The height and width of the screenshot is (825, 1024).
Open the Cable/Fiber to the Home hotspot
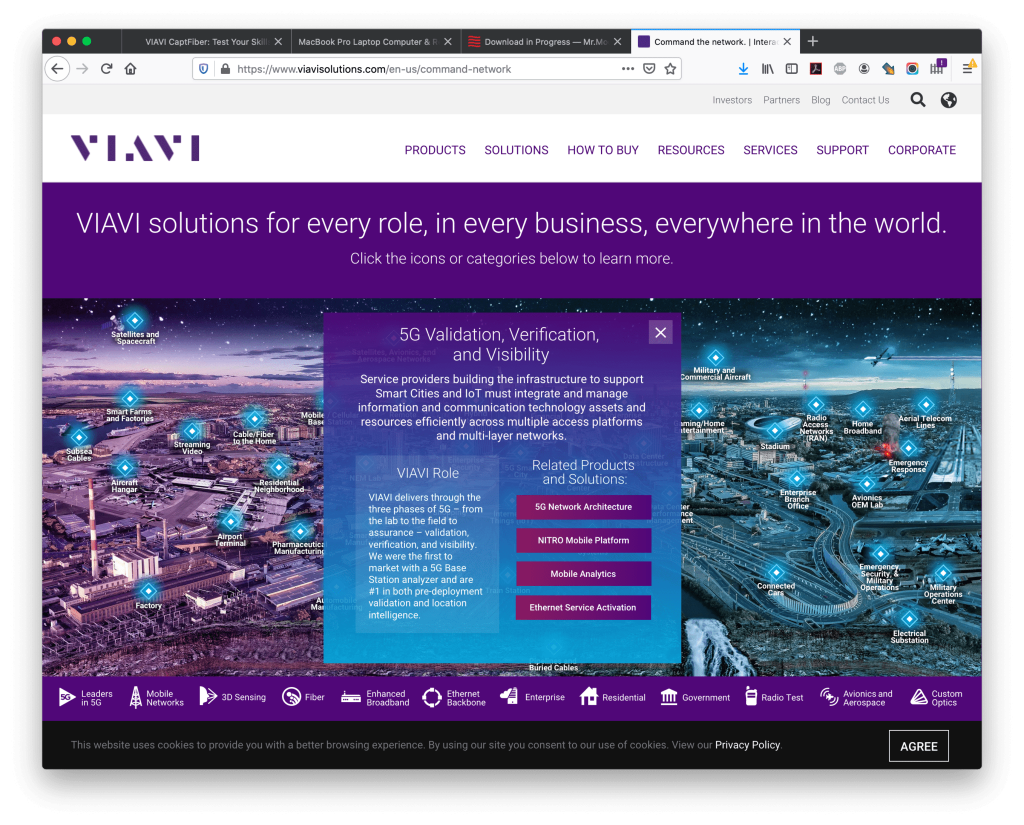pyautogui.click(x=255, y=418)
